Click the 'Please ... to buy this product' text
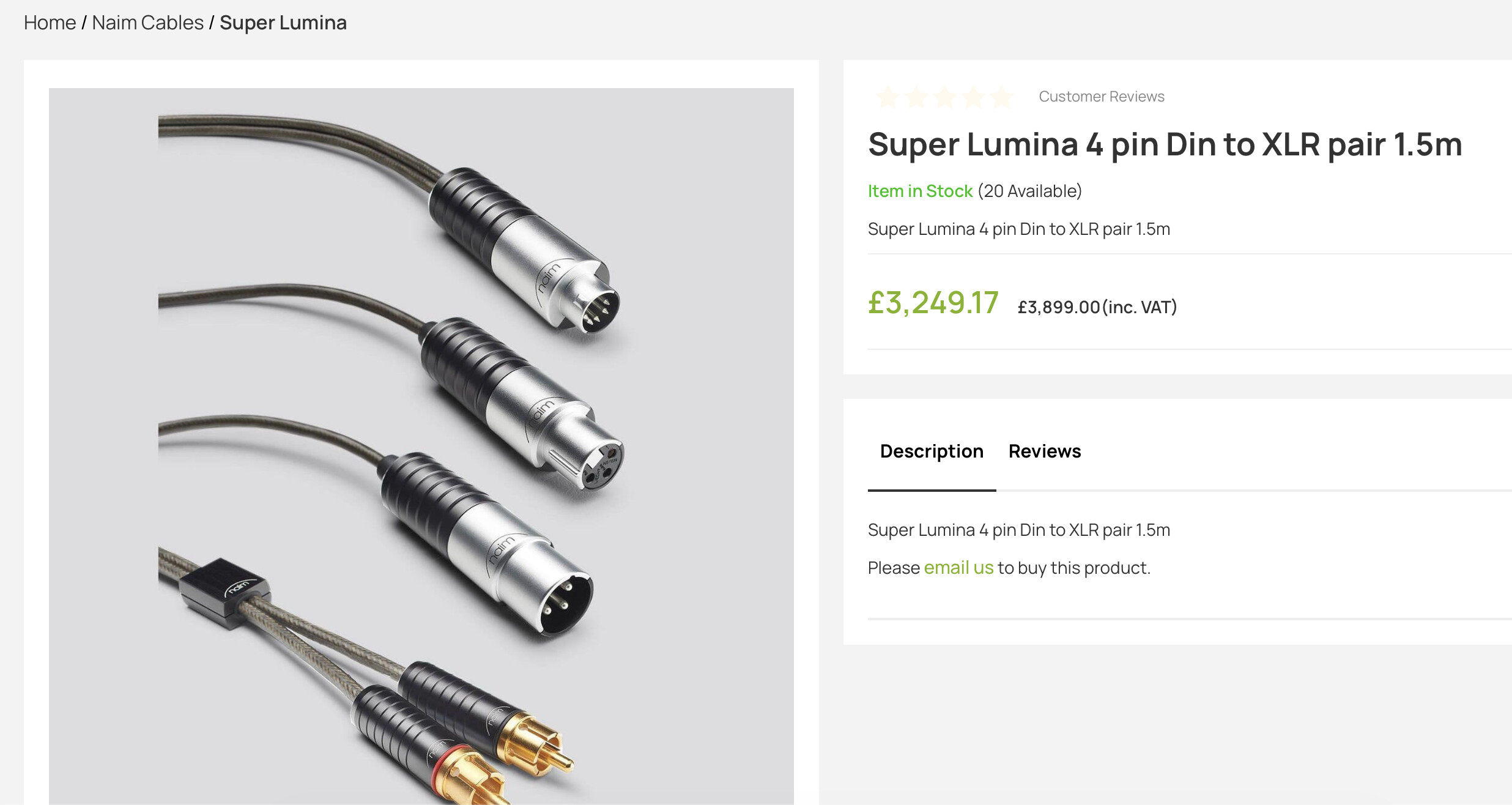This screenshot has width=1512, height=805. pos(1074,568)
